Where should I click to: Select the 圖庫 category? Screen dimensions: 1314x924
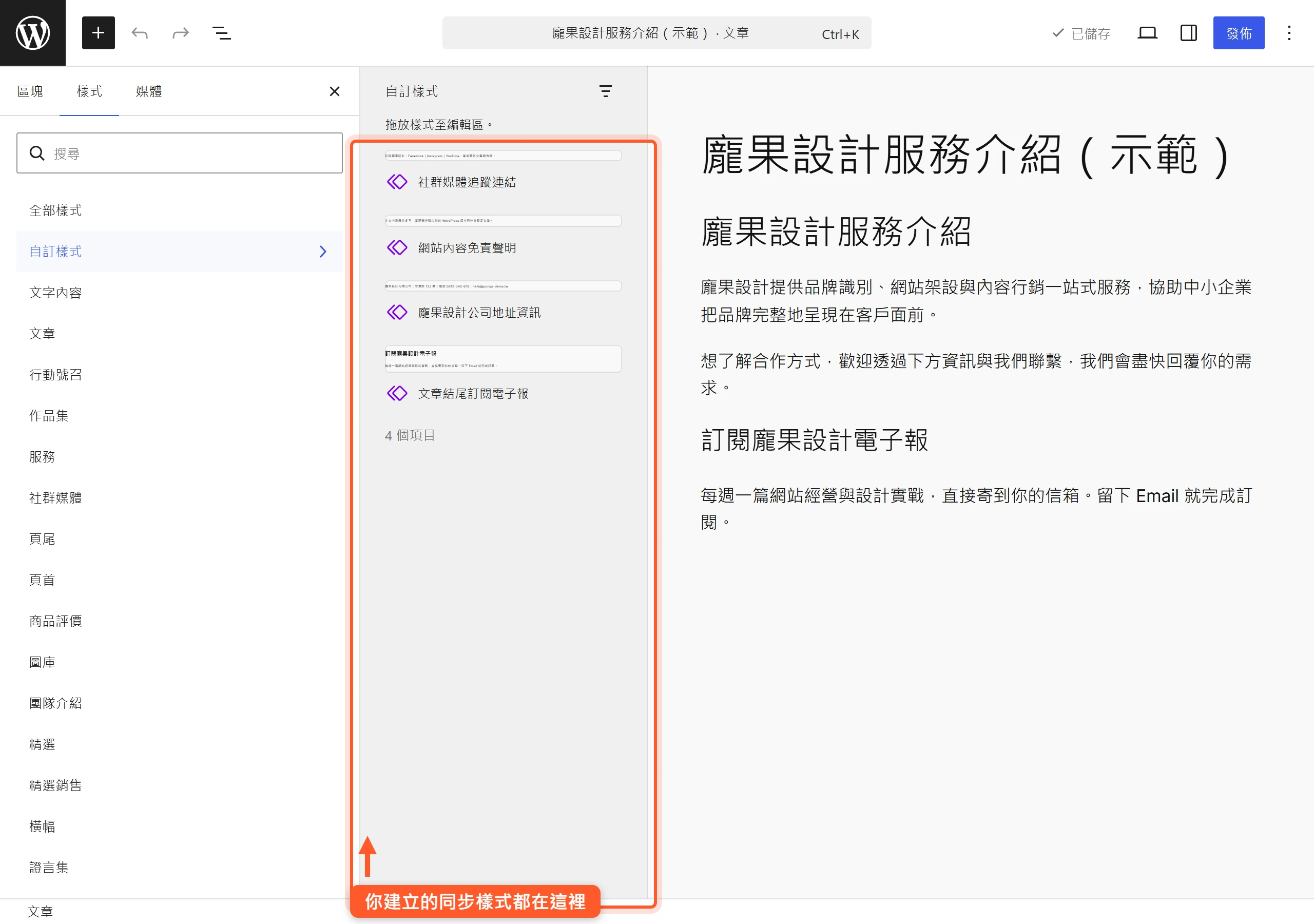179,662
